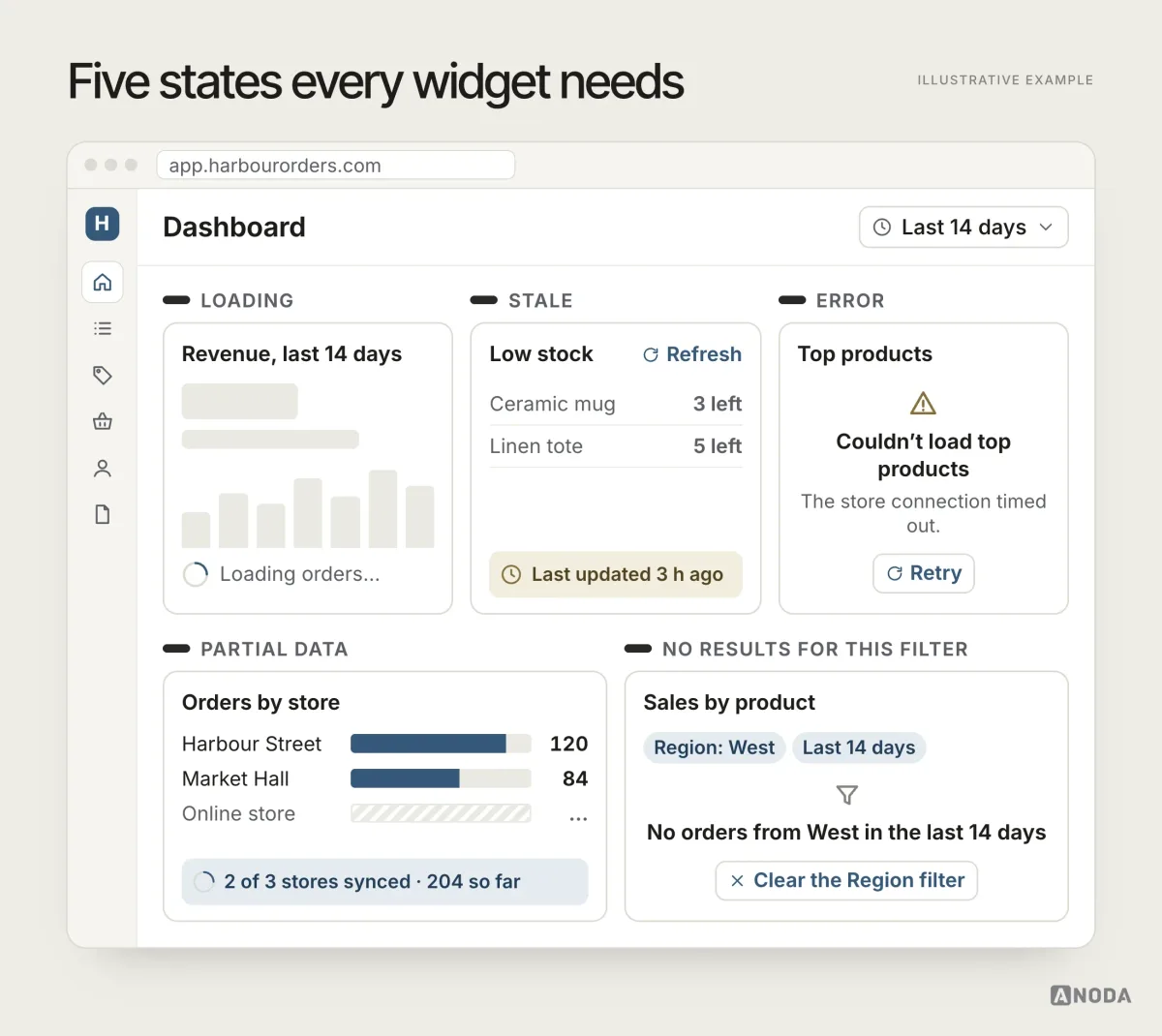
Task: Click the Harbour Street progress bar
Action: coord(441,744)
